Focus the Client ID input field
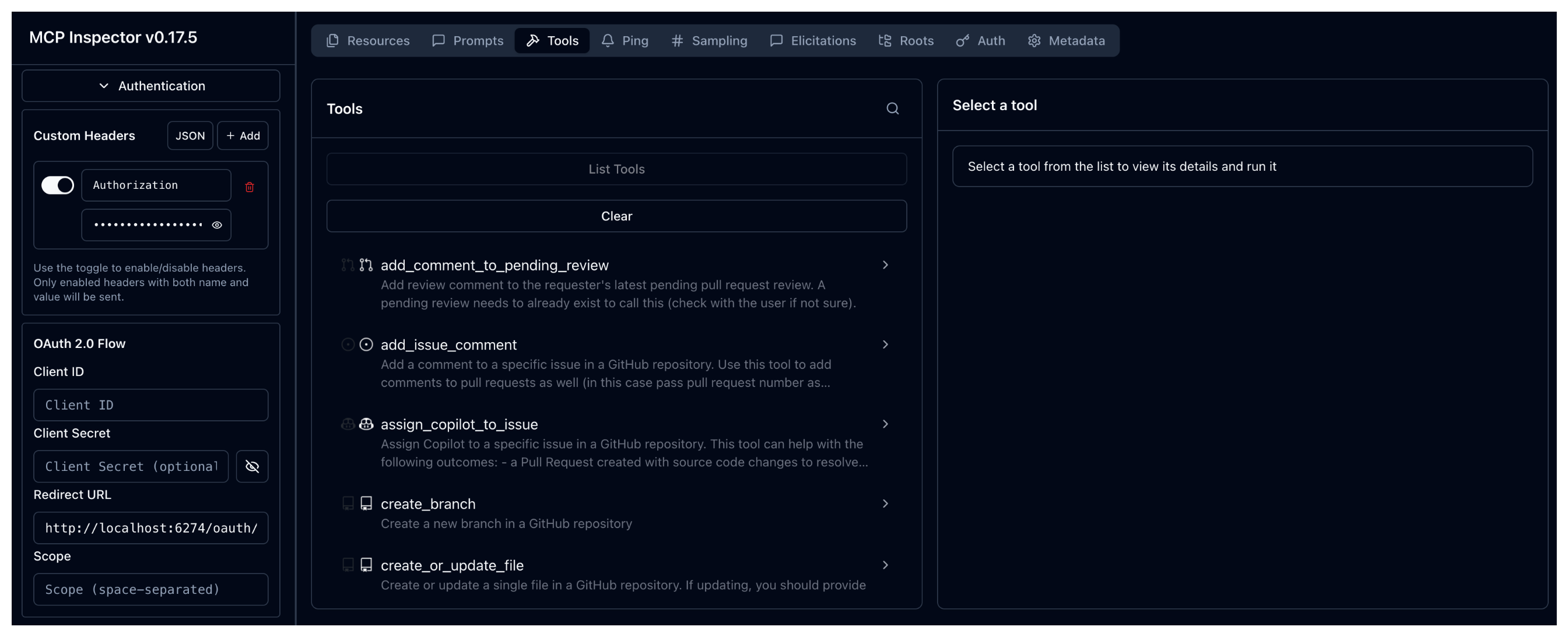 (x=151, y=405)
